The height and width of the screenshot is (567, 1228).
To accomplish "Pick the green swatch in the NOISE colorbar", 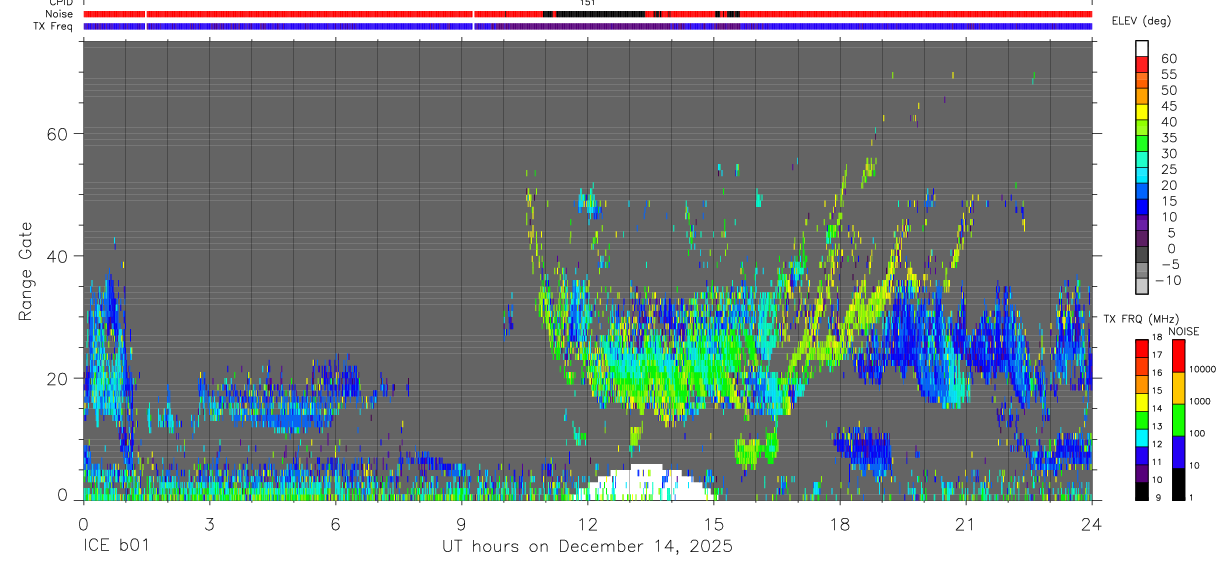I will pos(1178,419).
